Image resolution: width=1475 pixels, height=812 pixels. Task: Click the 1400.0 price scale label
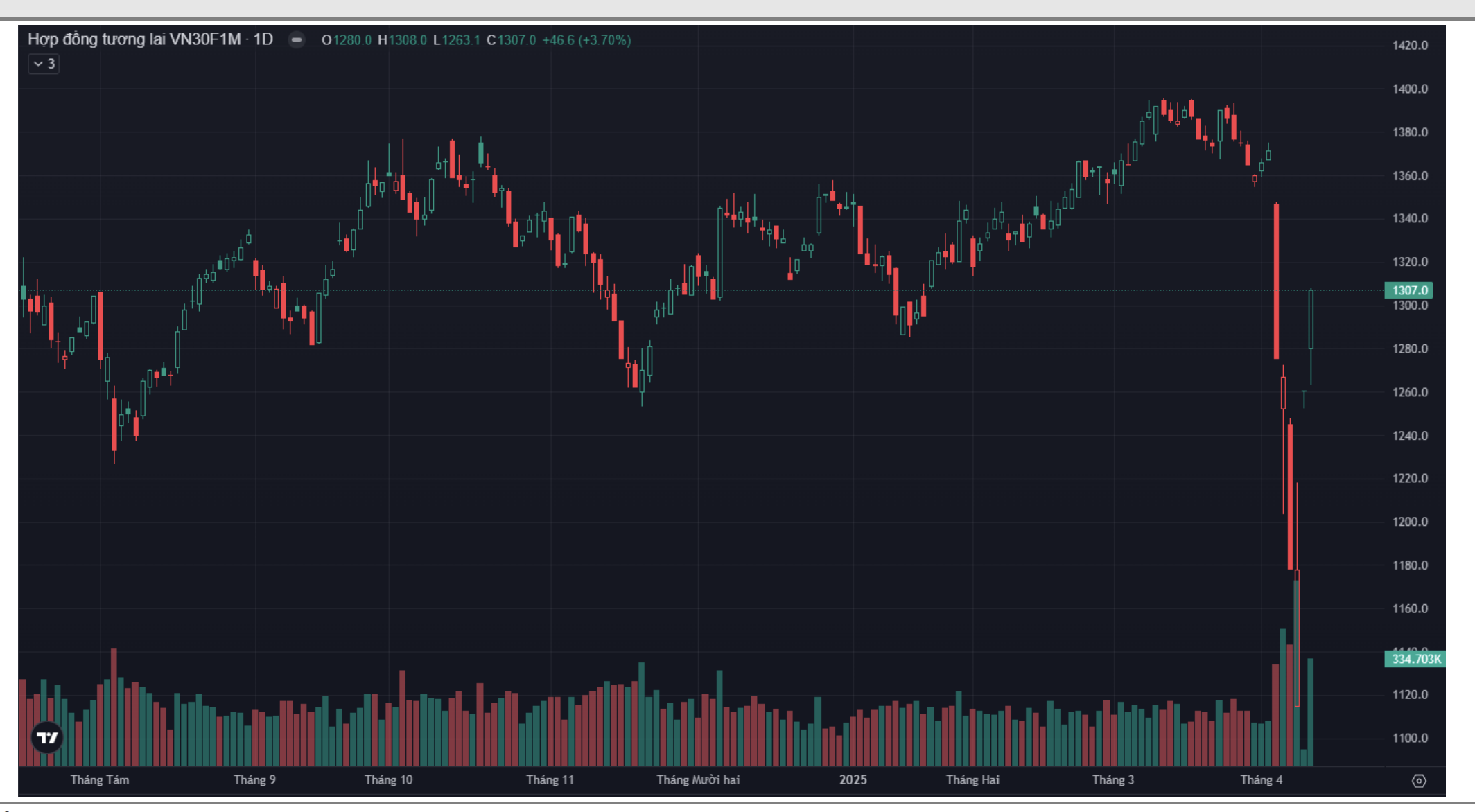(1410, 89)
